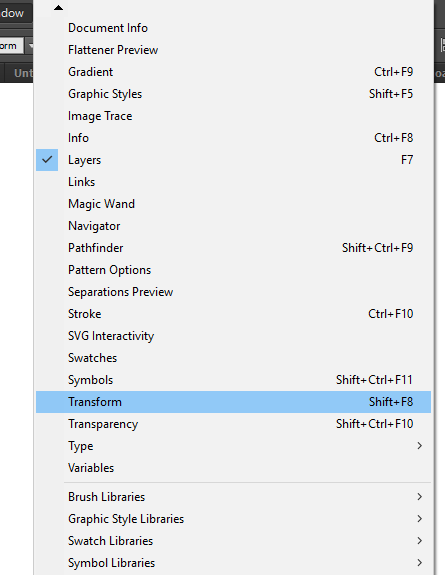Show the Pathfinder panel
Image resolution: width=445 pixels, height=575 pixels.
[233, 248]
